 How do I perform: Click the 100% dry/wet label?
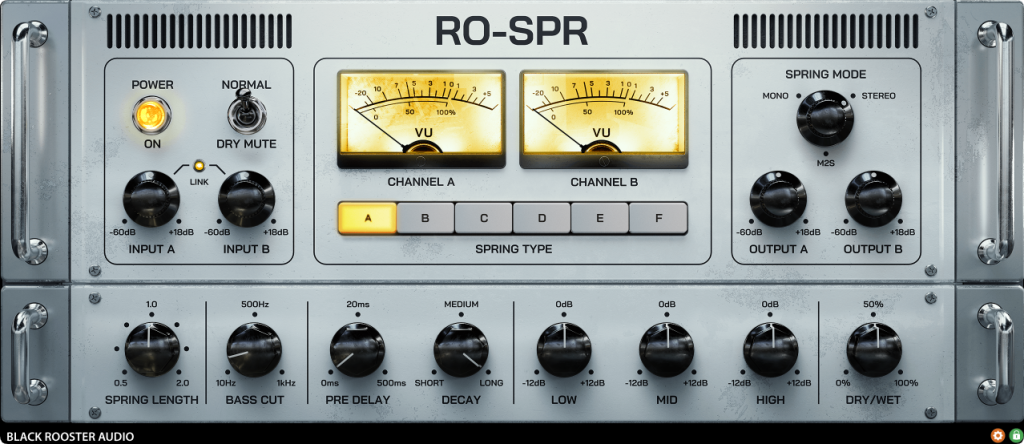pos(905,383)
